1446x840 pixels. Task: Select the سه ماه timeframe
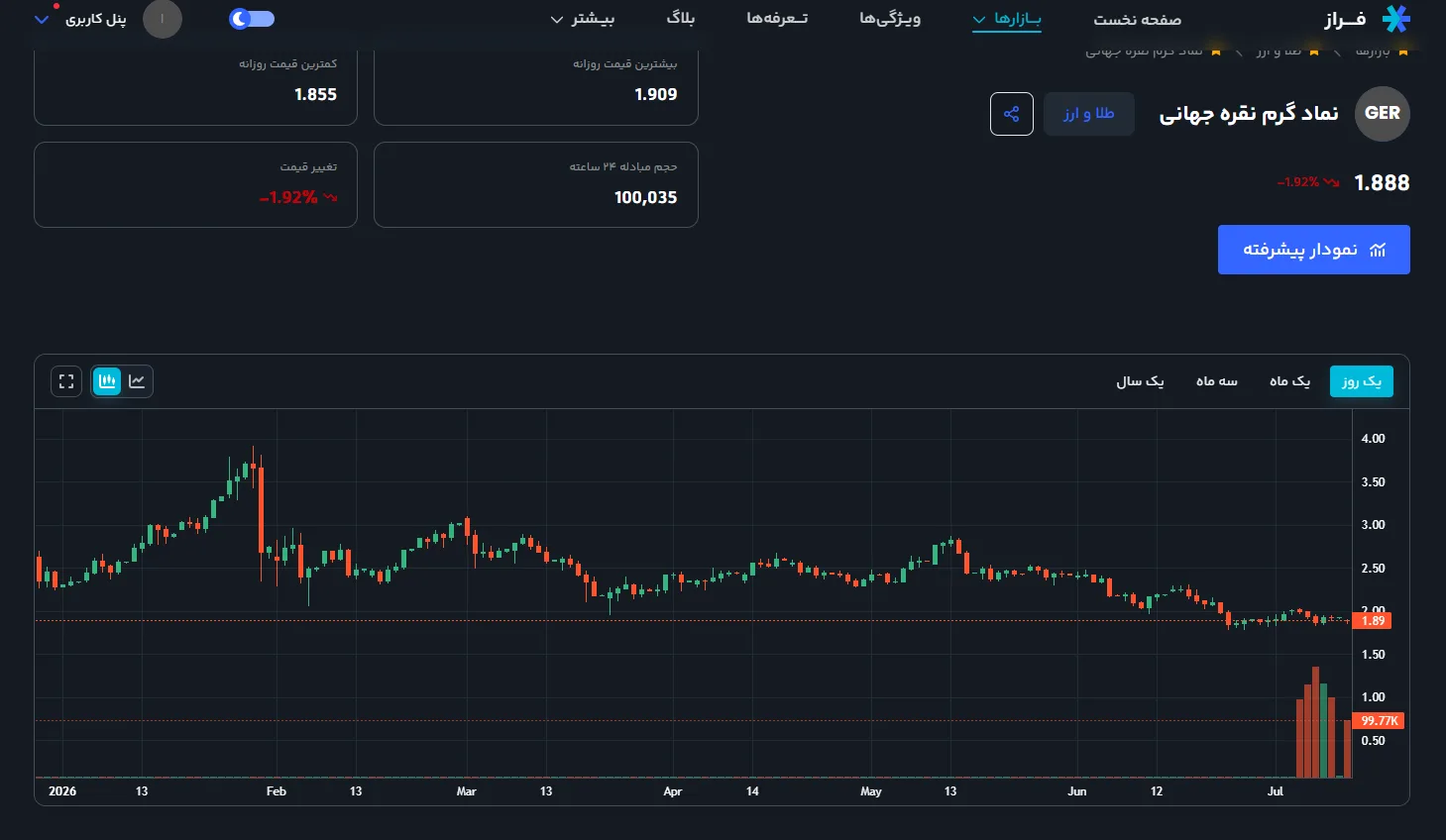click(1216, 381)
